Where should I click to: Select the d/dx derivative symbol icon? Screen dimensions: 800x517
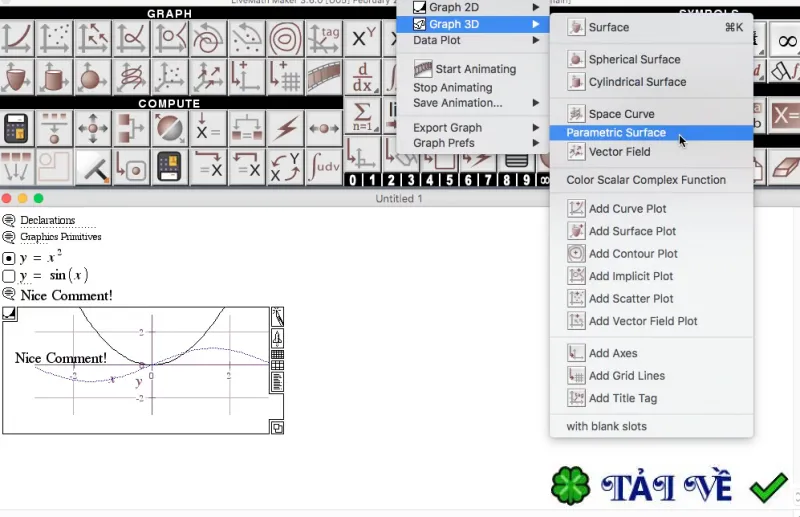tap(362, 77)
